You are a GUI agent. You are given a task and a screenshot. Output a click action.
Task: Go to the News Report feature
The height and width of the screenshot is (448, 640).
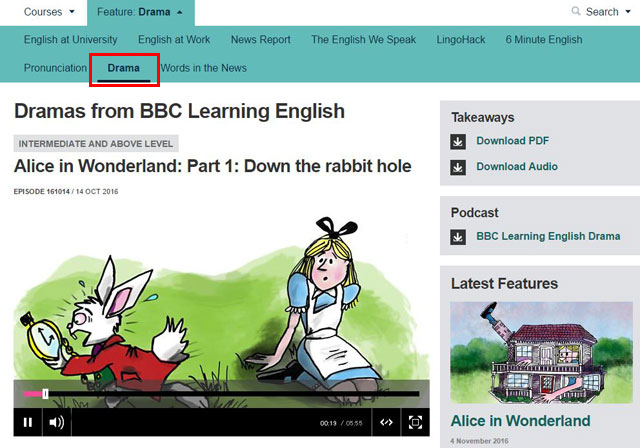point(261,40)
